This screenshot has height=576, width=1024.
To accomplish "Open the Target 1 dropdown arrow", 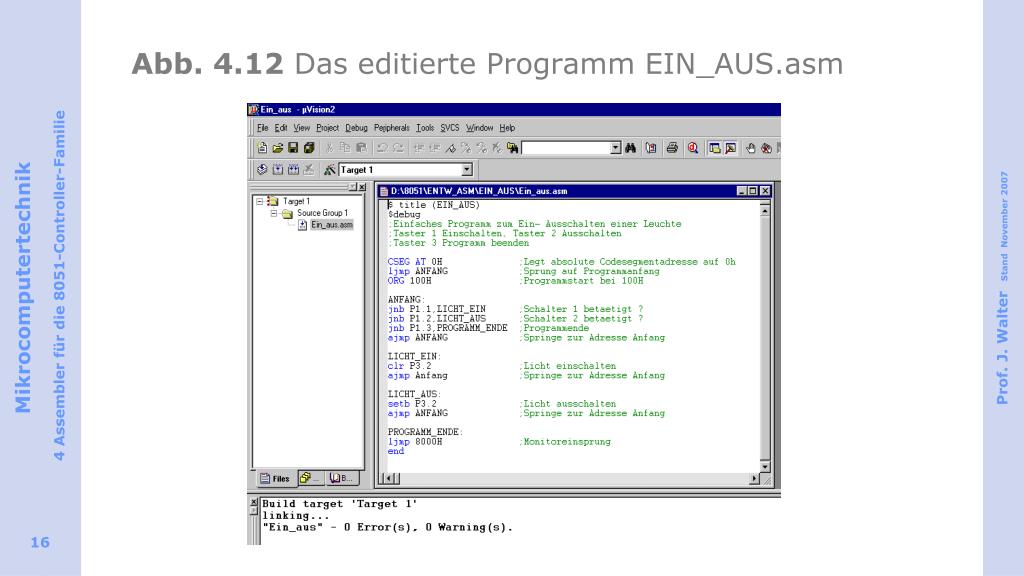I will [x=467, y=170].
